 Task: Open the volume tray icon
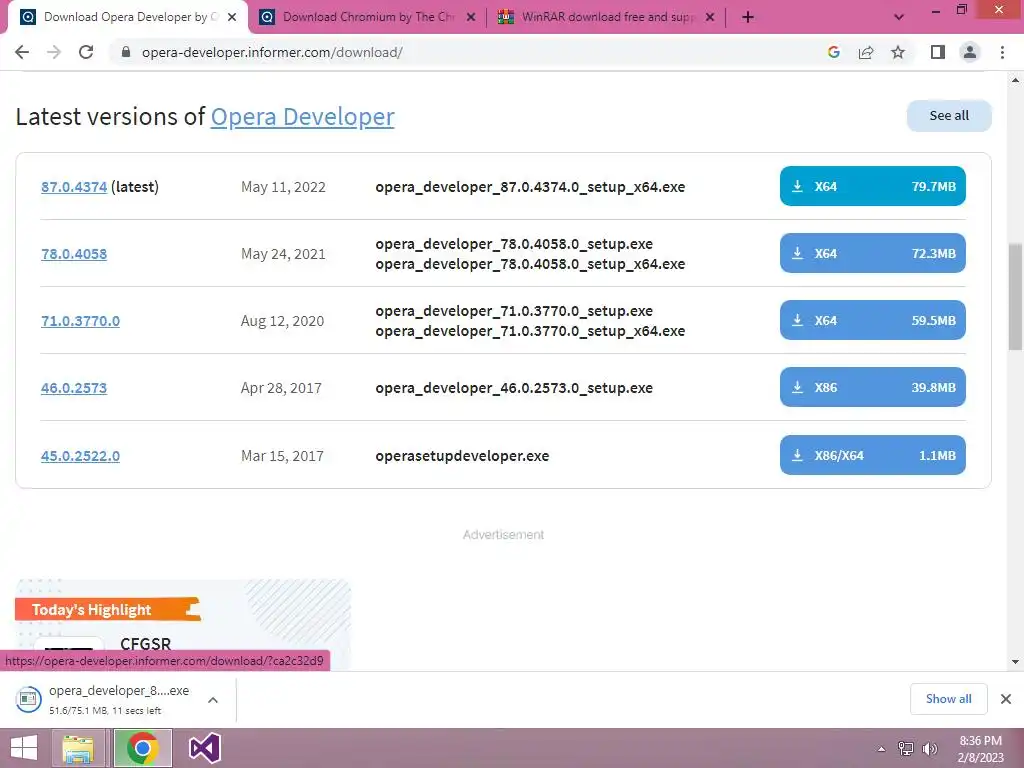(x=929, y=749)
